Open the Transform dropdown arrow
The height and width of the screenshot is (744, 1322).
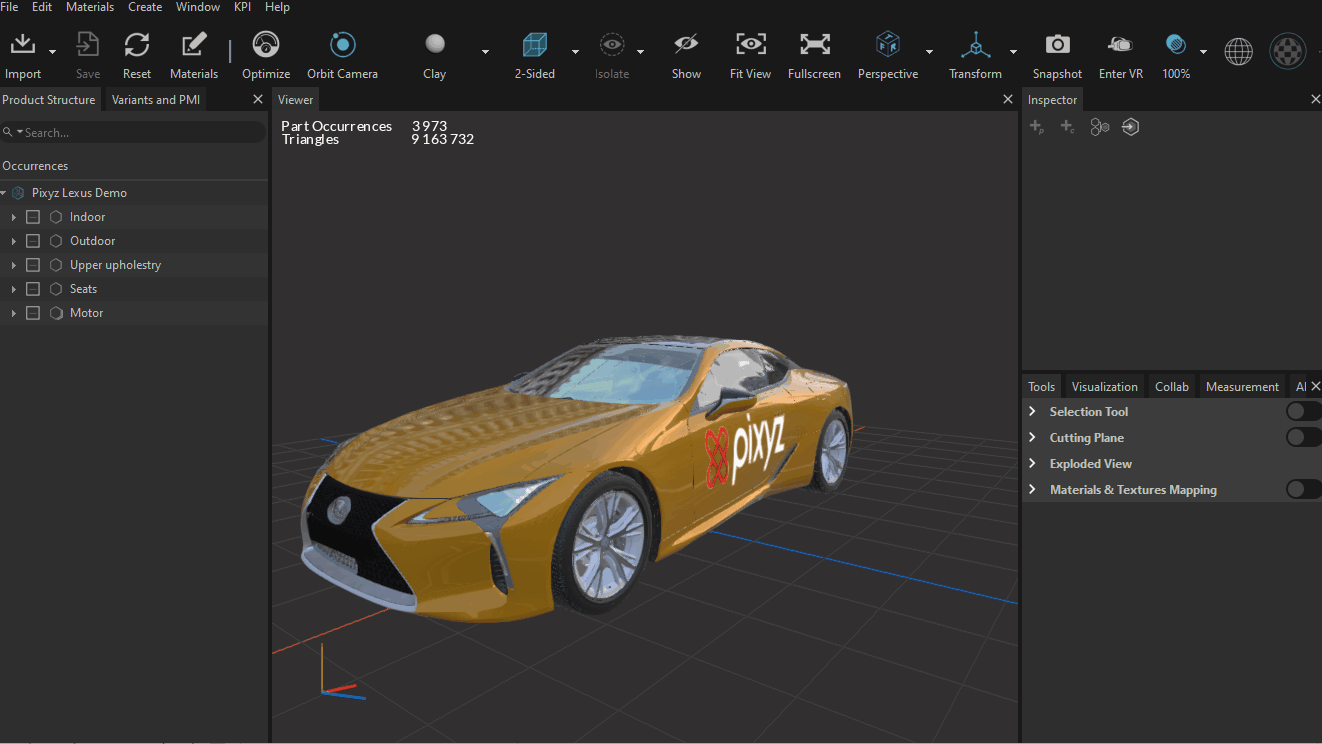click(1013, 51)
